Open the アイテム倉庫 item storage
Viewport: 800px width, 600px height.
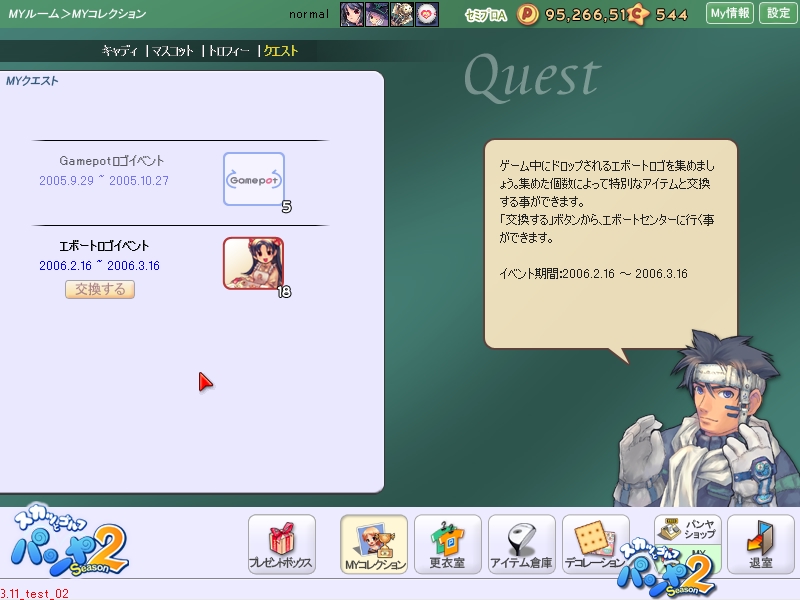[521, 545]
